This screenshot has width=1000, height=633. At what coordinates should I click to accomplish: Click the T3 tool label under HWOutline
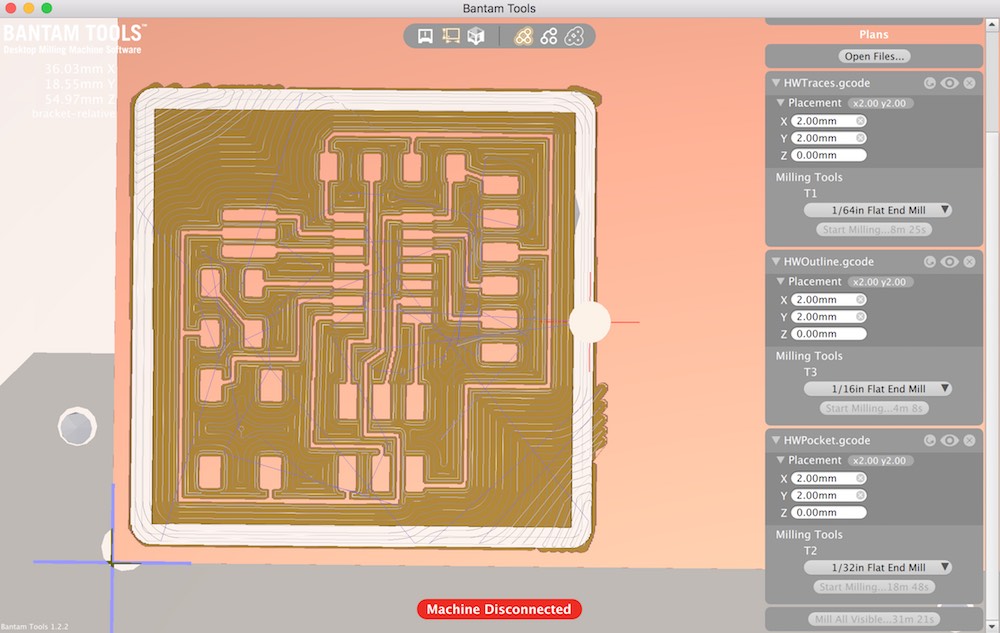[810, 372]
